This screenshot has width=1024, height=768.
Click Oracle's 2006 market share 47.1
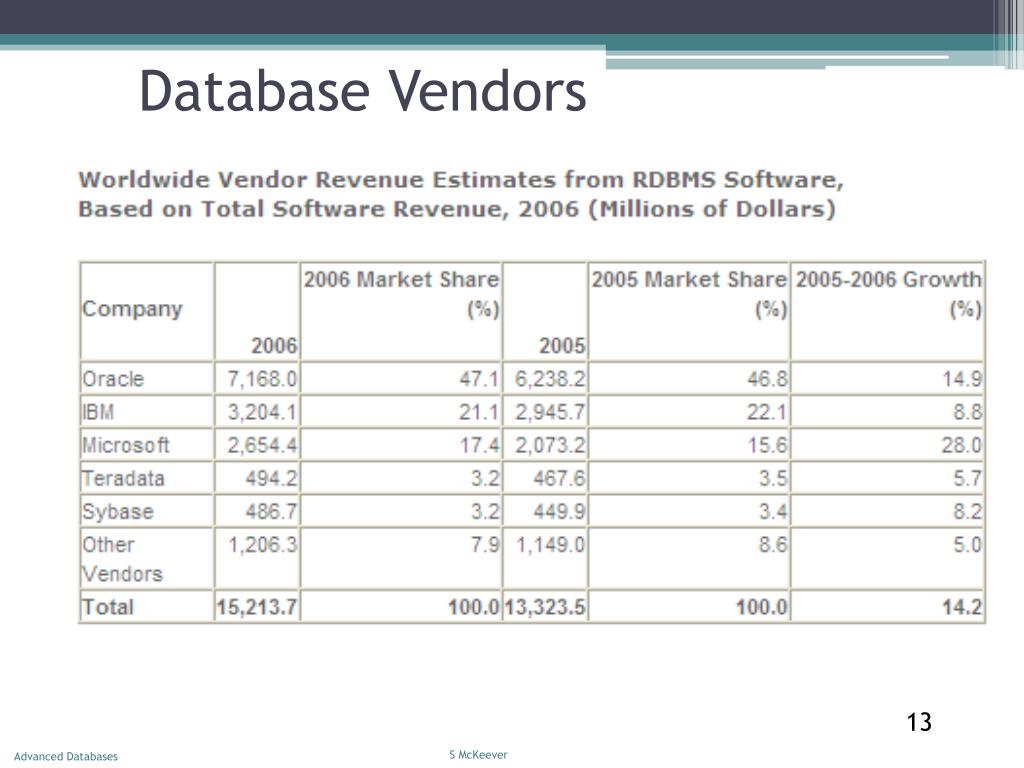click(479, 379)
